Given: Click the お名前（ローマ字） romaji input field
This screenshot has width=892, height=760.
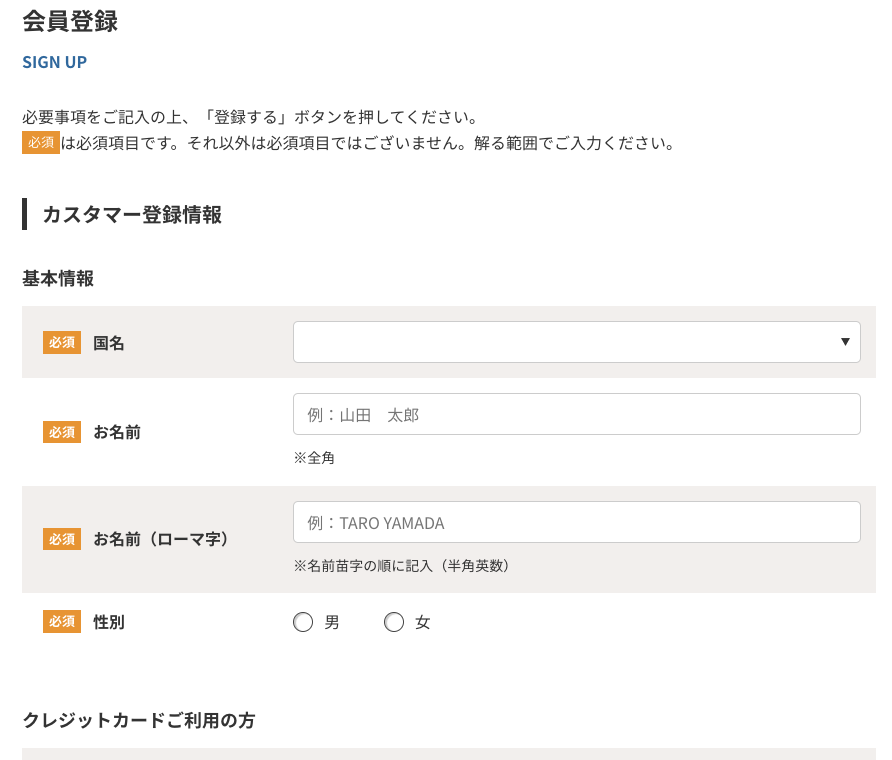Looking at the screenshot, I should coord(576,522).
